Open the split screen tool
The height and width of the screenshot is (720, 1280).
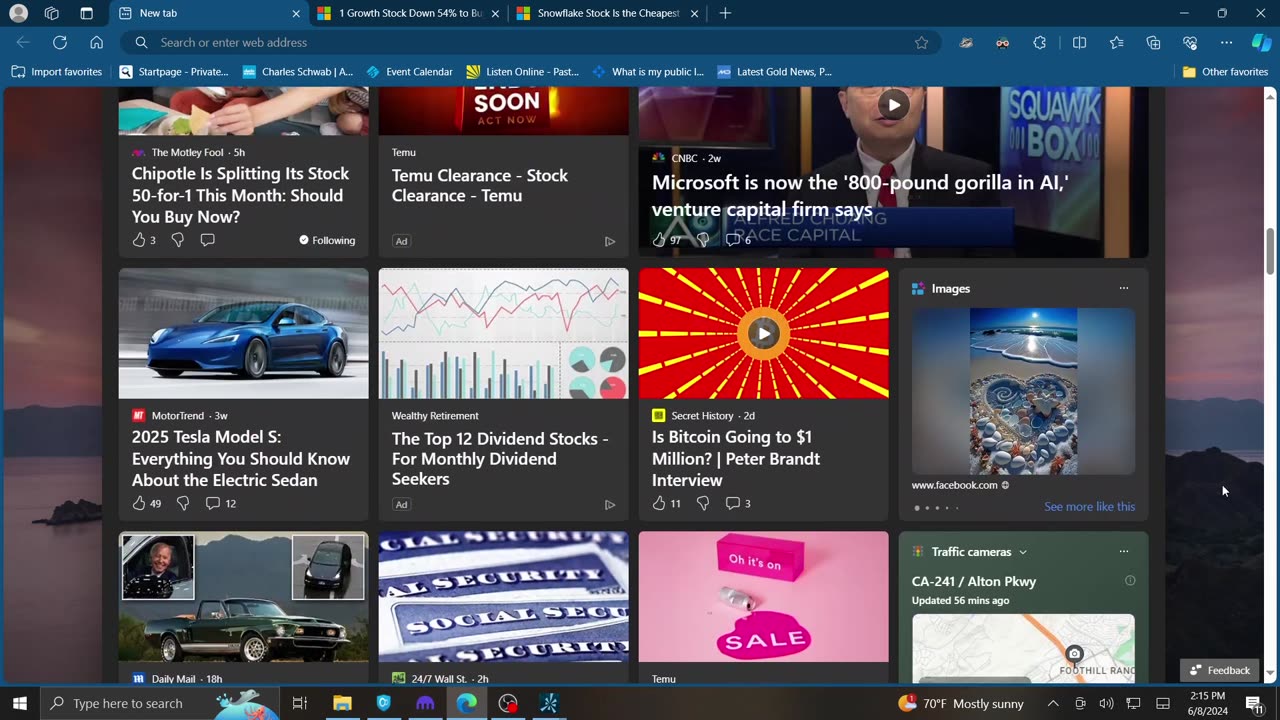(1079, 42)
